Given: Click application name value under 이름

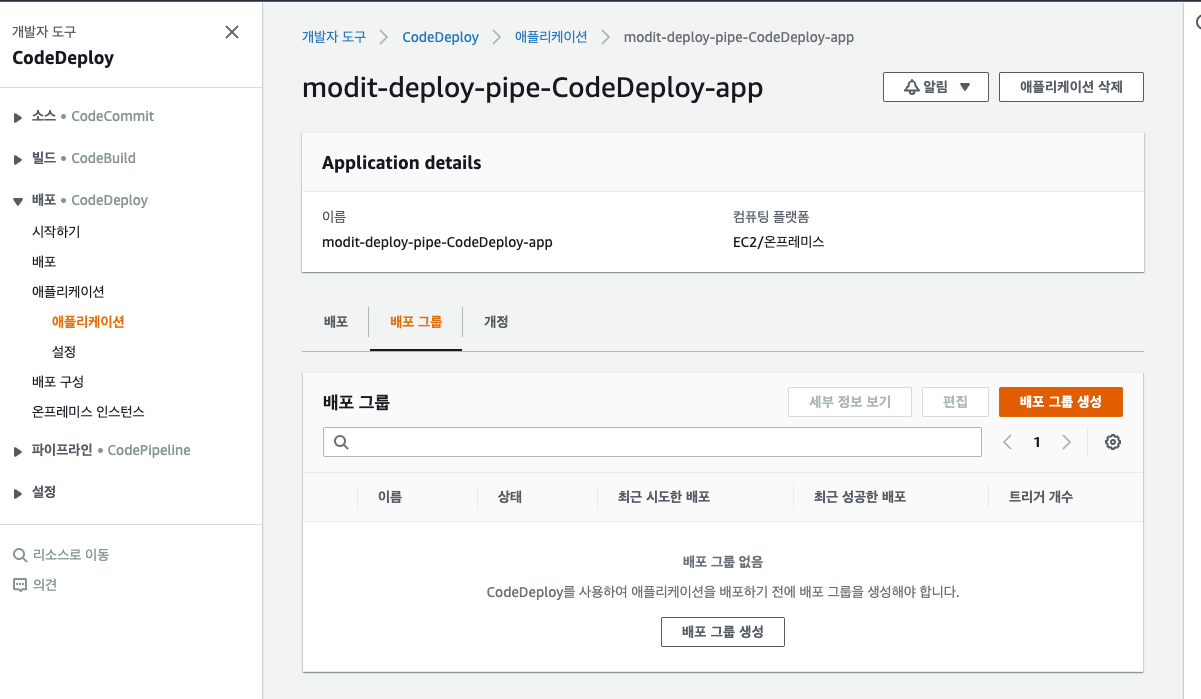Looking at the screenshot, I should [x=437, y=242].
